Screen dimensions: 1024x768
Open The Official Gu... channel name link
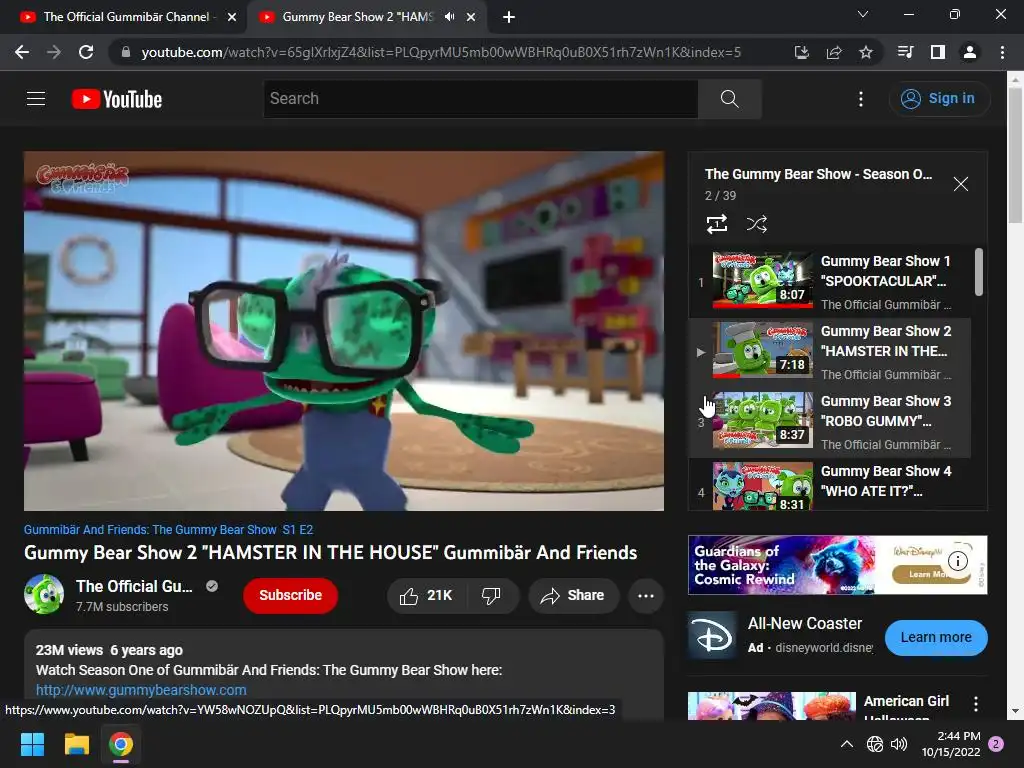tap(134, 586)
